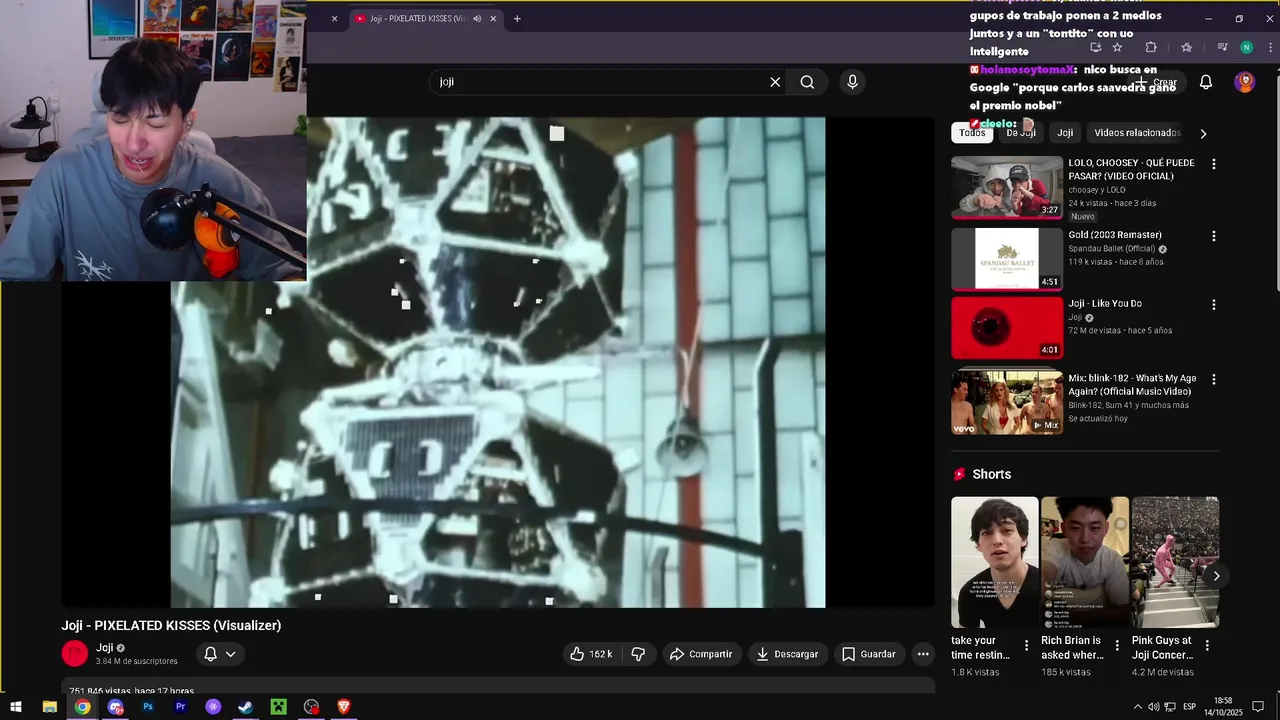Click the Descargar button
Viewport: 1280px width, 720px height.
tap(787, 654)
